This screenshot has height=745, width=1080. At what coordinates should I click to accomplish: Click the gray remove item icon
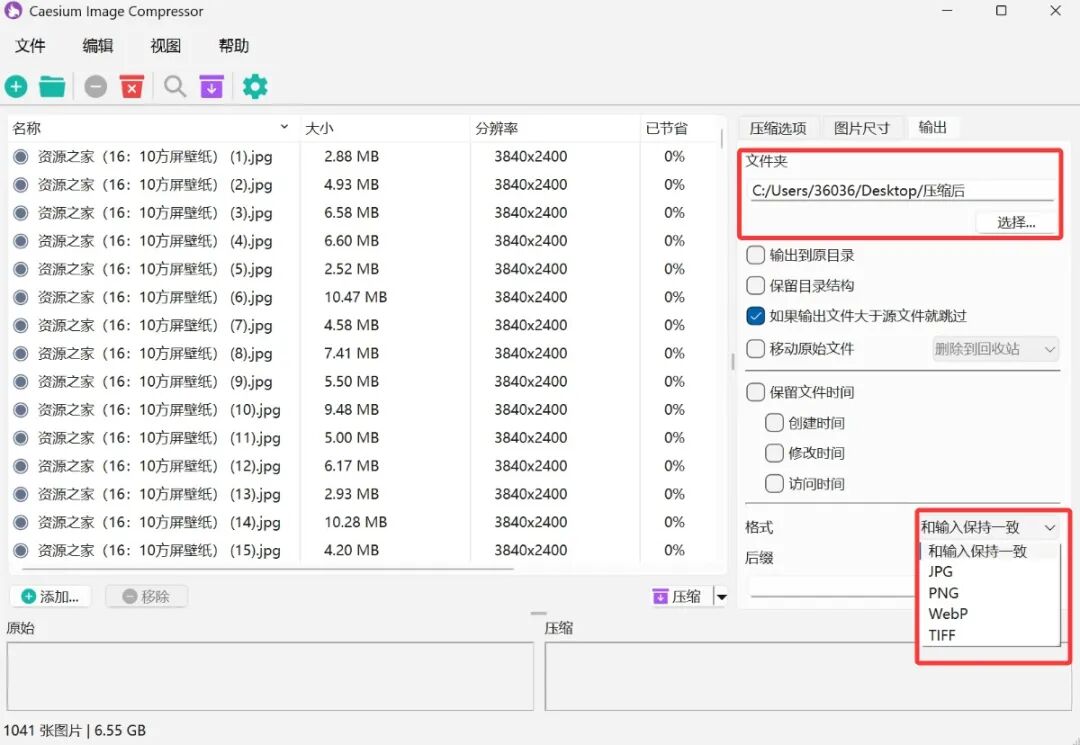click(96, 87)
